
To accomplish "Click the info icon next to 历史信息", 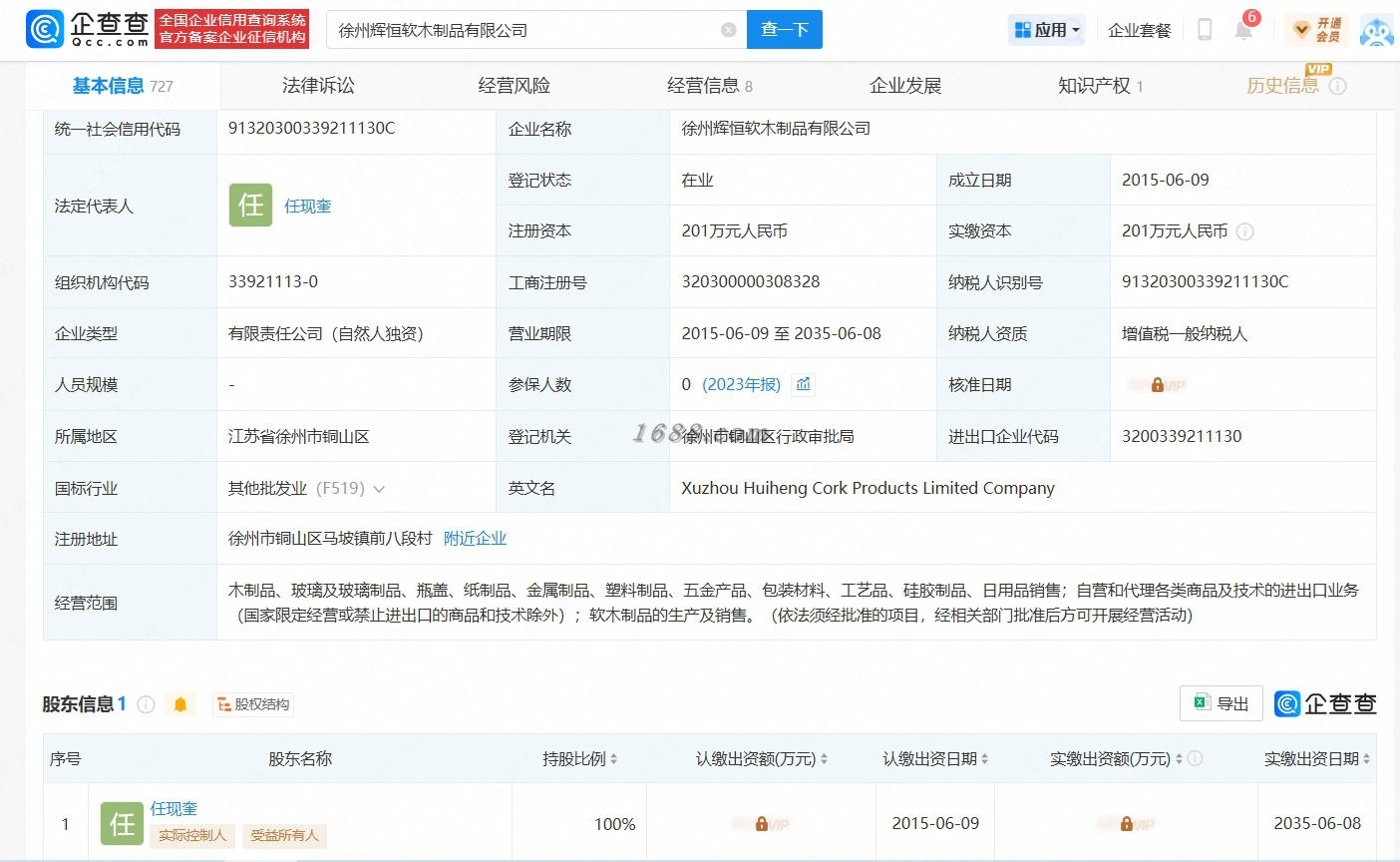I will [x=1338, y=86].
